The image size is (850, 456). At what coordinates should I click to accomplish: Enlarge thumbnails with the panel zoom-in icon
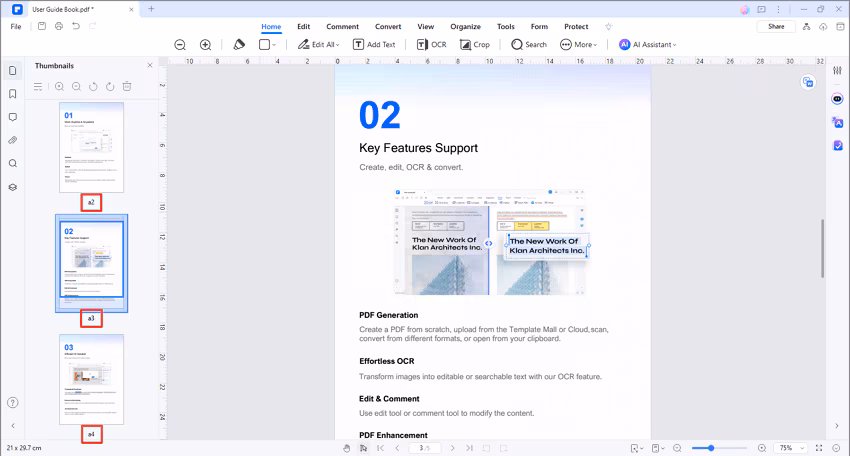(x=59, y=87)
